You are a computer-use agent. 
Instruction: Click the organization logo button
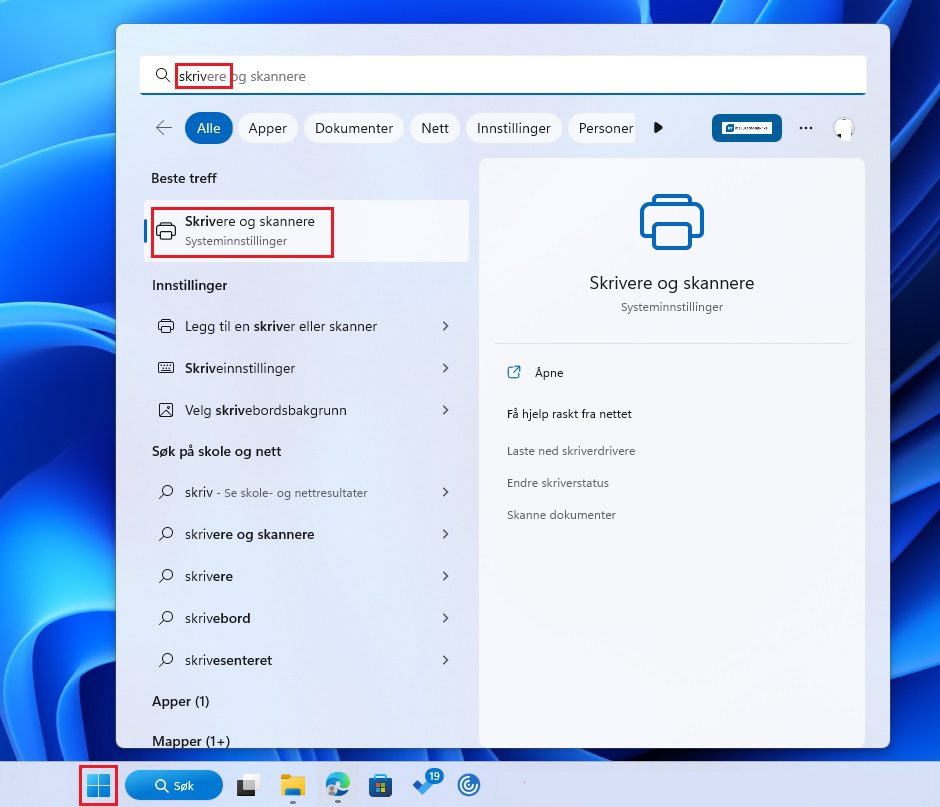[746, 128]
